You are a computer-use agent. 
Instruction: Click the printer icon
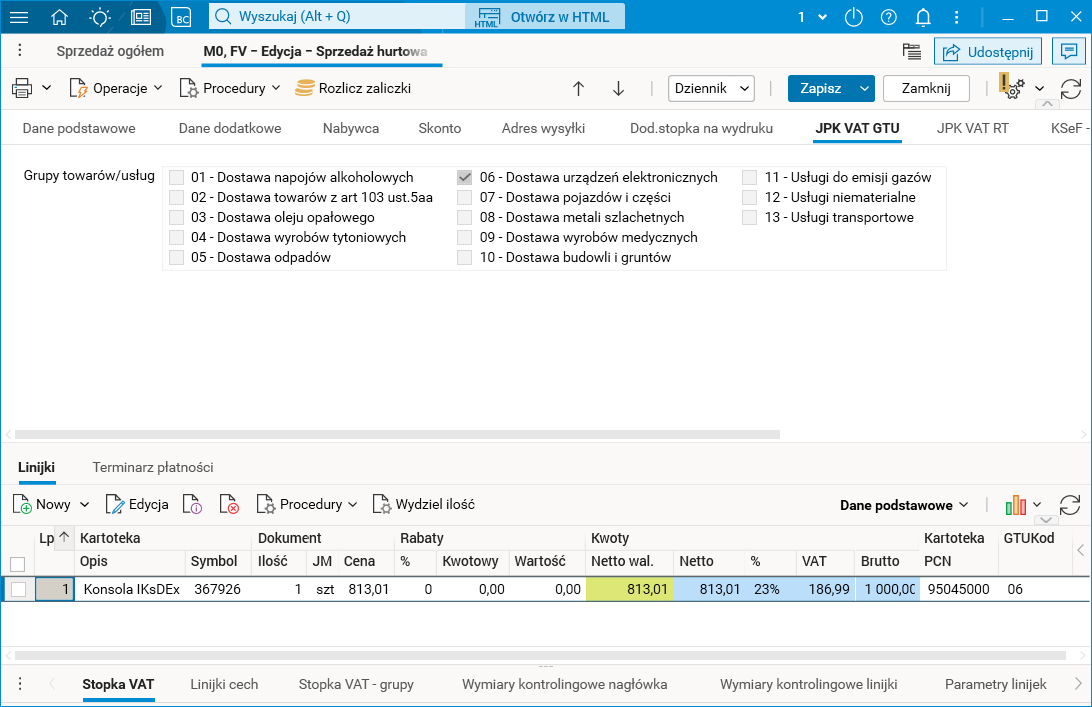(22, 88)
